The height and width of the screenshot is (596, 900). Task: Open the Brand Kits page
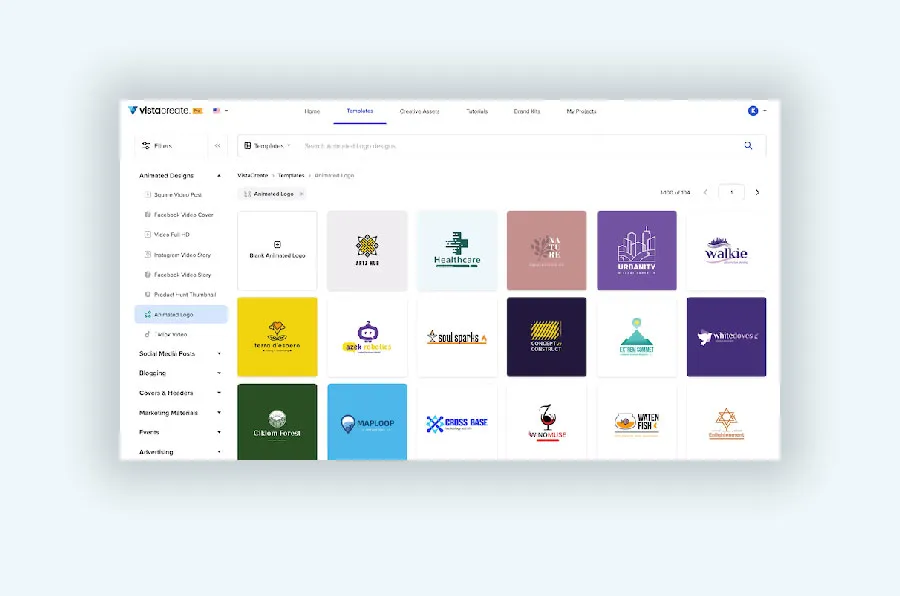527,111
